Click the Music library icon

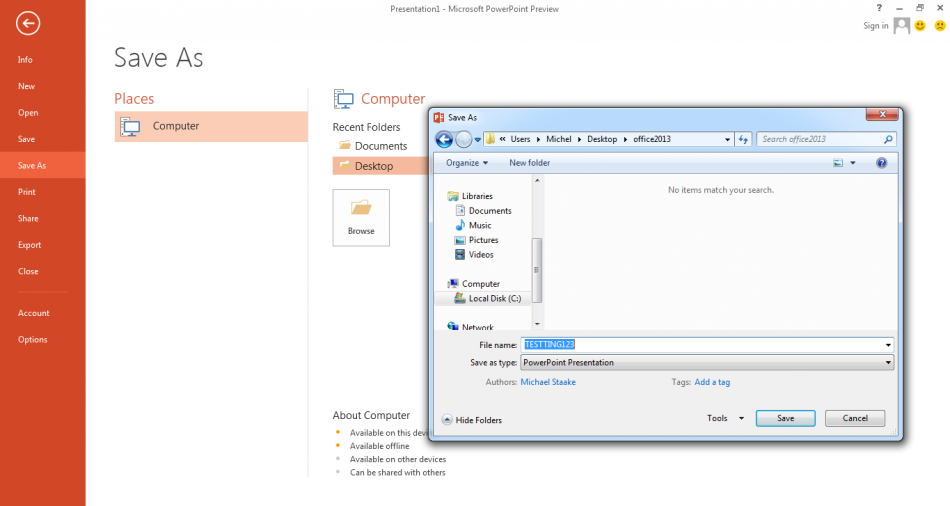[x=460, y=225]
